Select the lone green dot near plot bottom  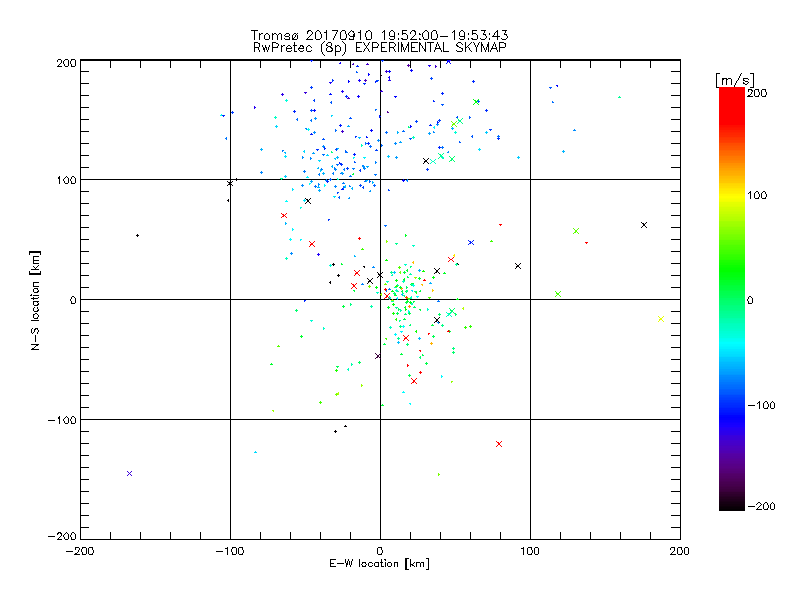coord(439,474)
